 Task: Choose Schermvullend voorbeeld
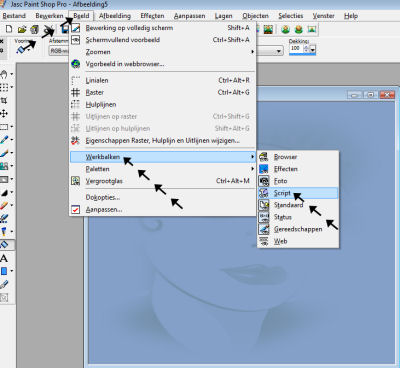162,40
